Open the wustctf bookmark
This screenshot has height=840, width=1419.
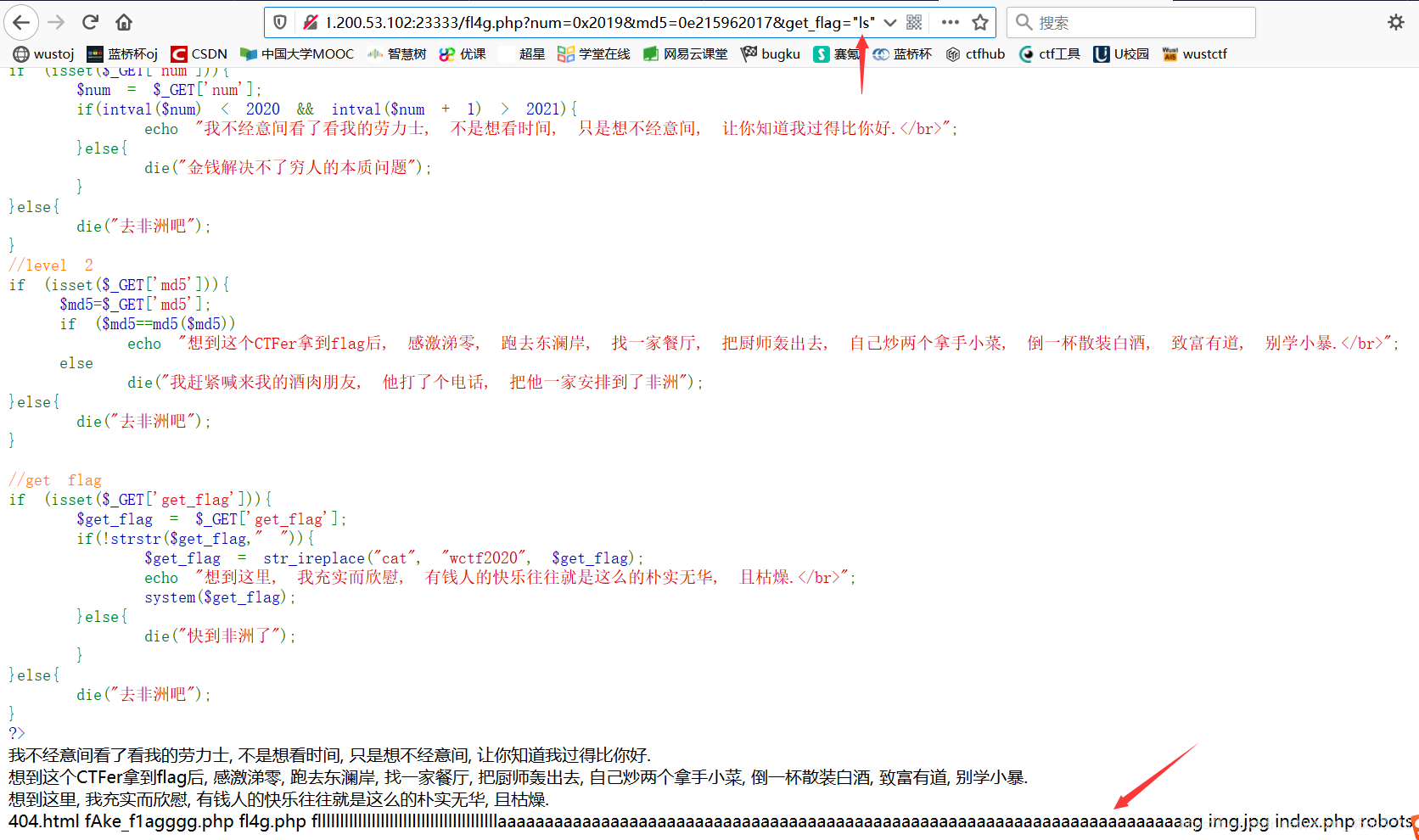[1195, 53]
